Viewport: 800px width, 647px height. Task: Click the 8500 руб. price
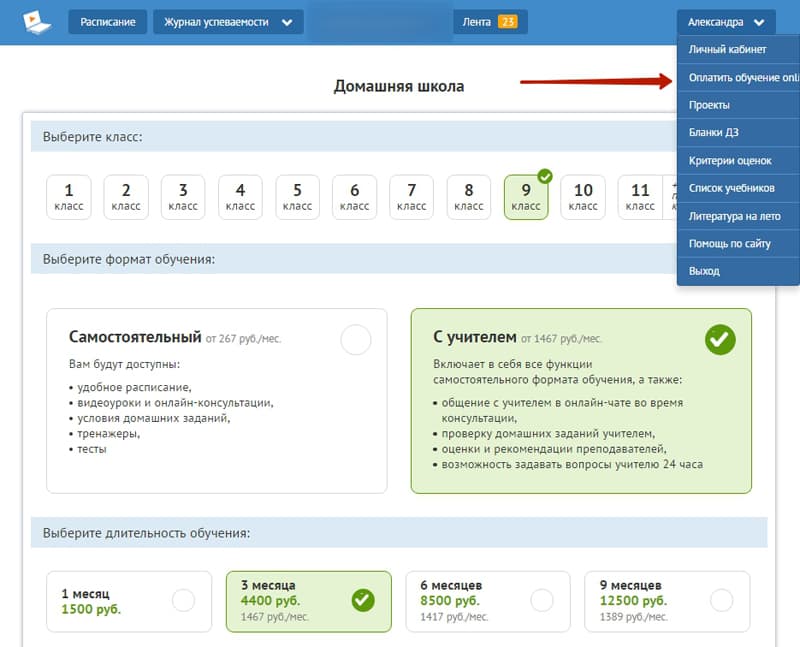pos(450,601)
